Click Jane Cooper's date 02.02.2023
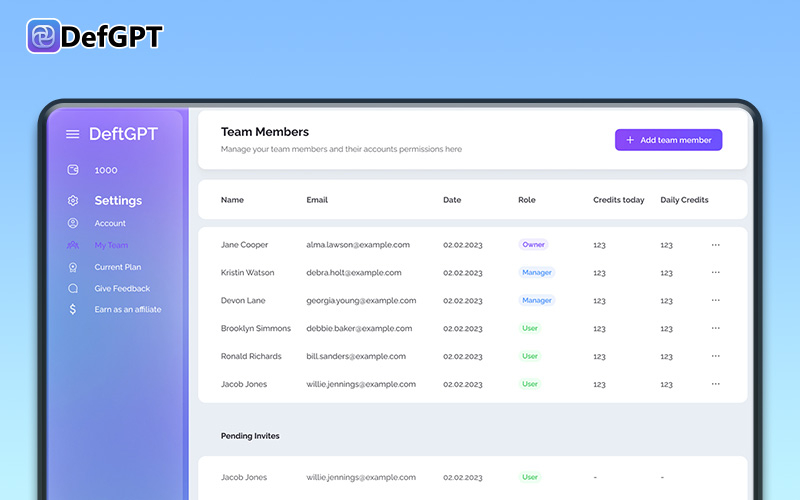Viewport: 800px width, 500px height. click(x=463, y=245)
